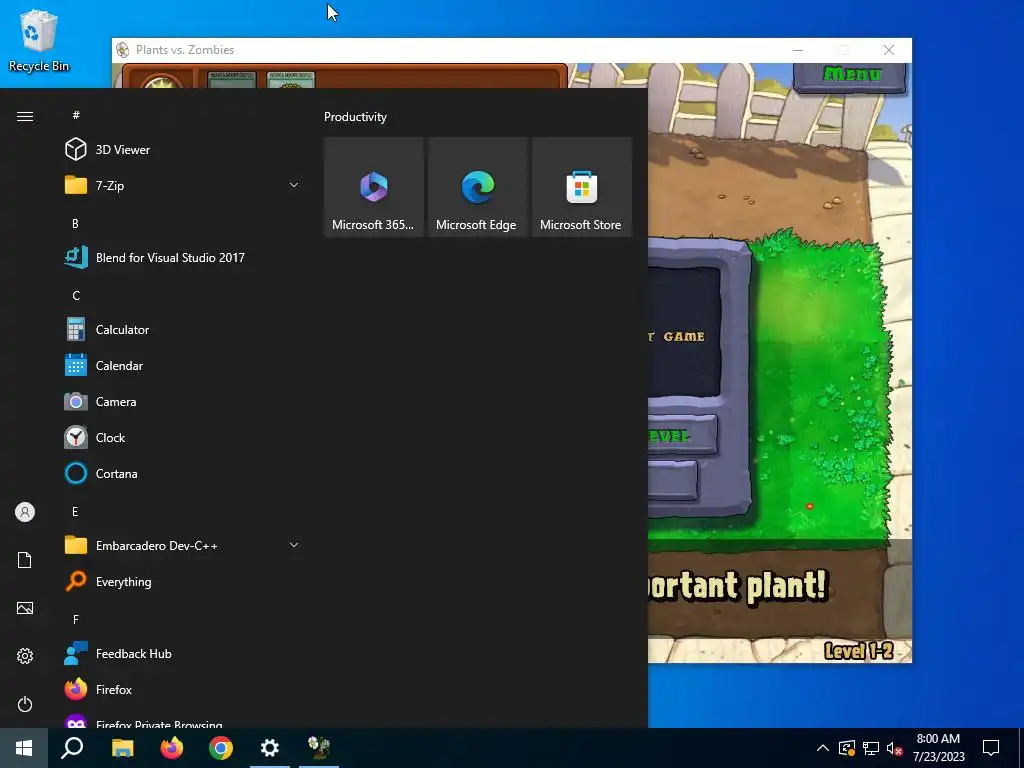Click the Productivity group heading
Screen dimensions: 1024x768
355,117
